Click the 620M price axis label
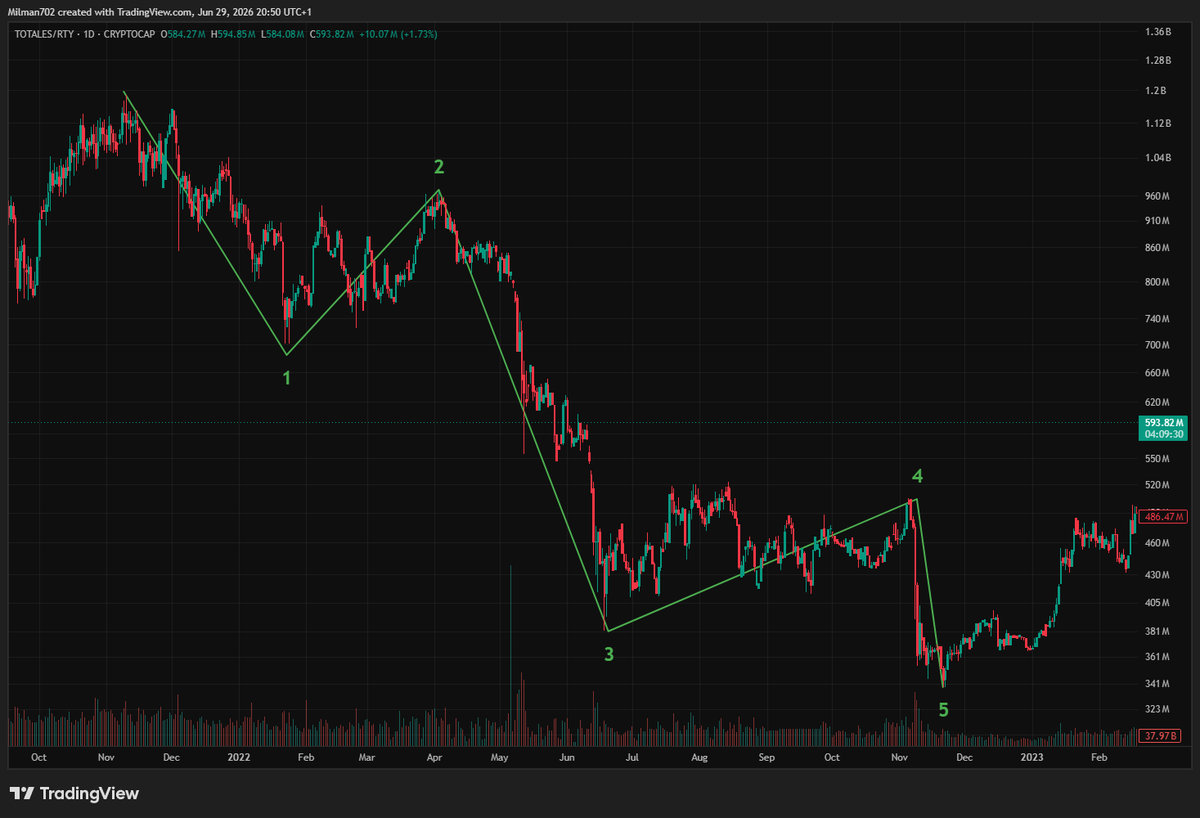This screenshot has width=1200, height=818. pos(1158,402)
